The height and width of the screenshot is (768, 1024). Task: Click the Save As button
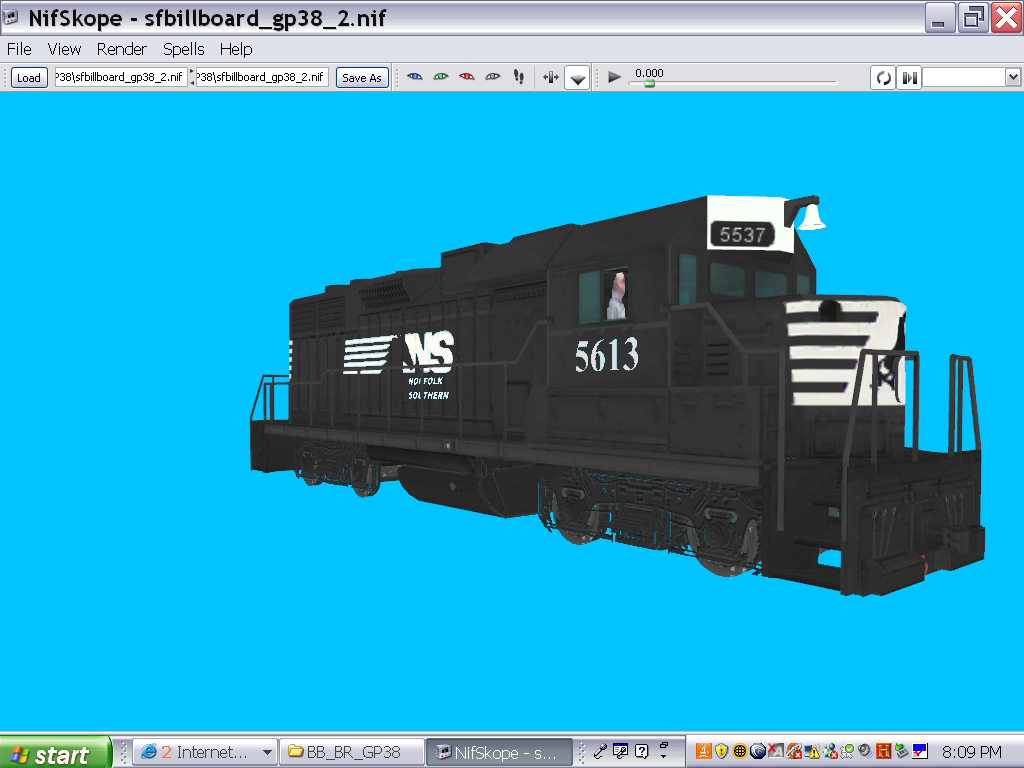[362, 78]
